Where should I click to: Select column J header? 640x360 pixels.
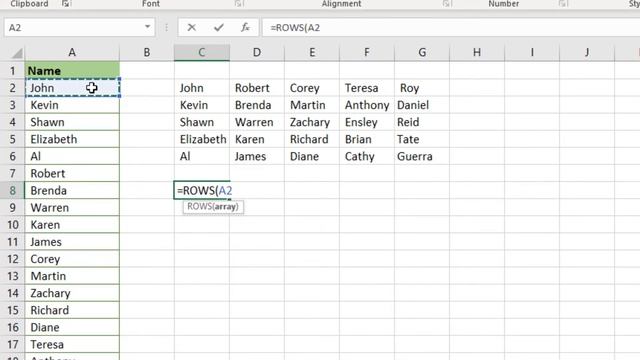coord(587,53)
